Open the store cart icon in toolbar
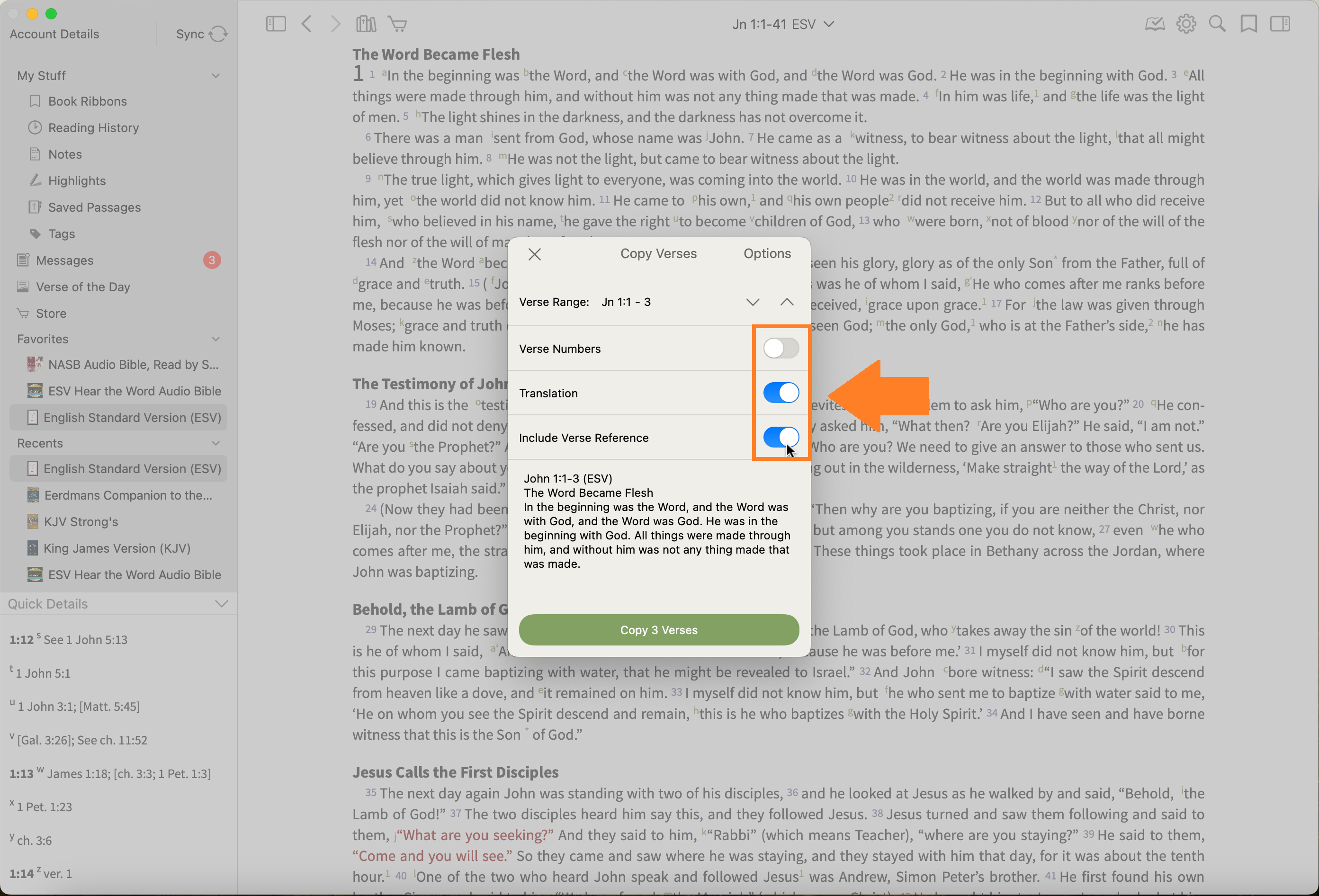 click(x=397, y=24)
